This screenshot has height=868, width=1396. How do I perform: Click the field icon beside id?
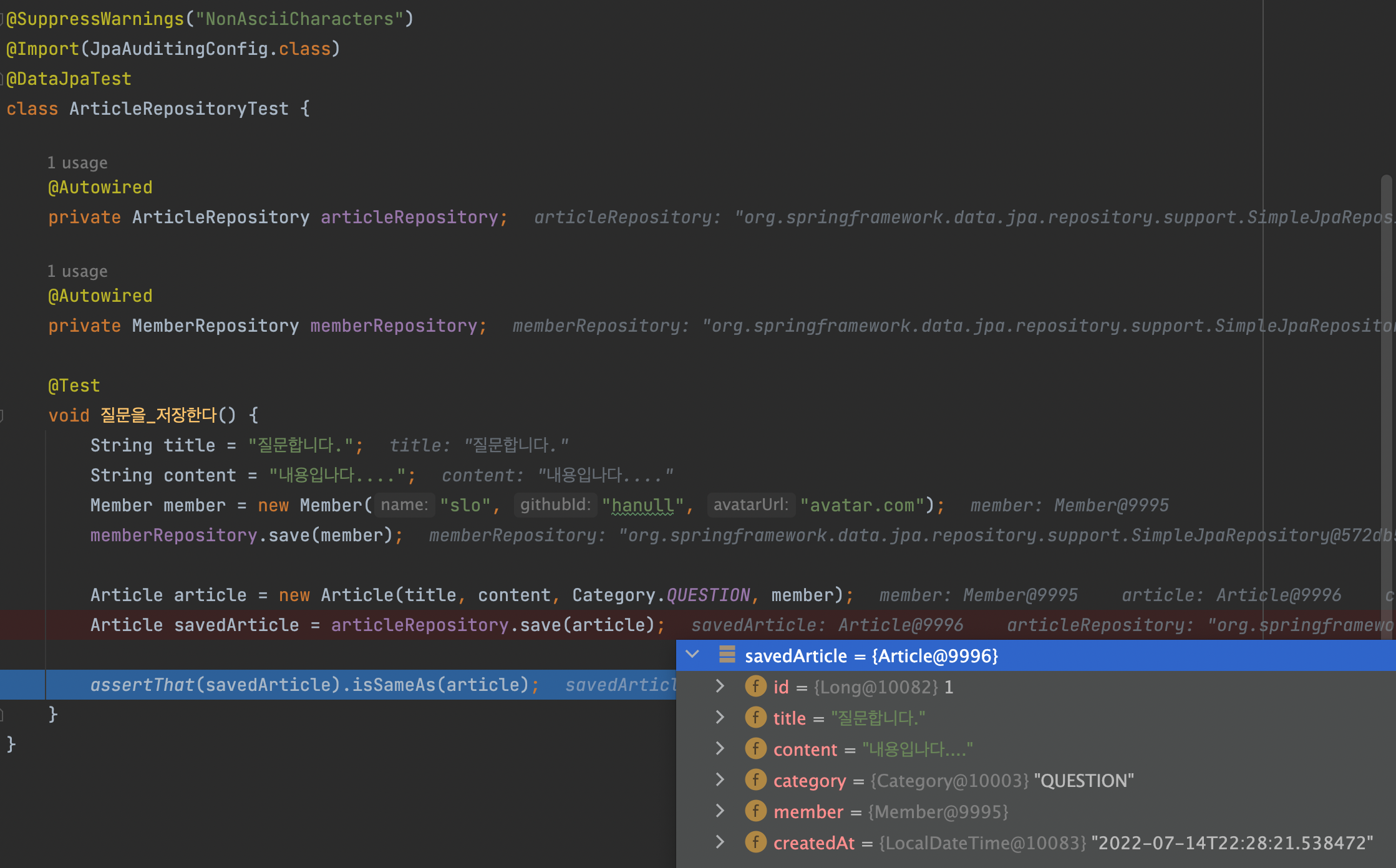click(x=755, y=687)
